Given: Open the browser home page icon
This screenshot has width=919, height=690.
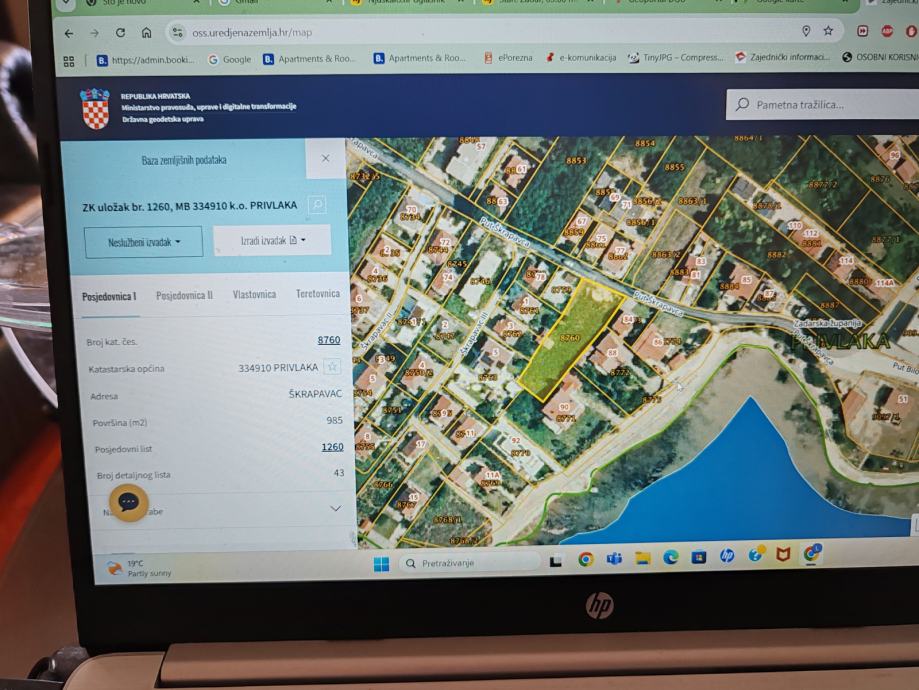Looking at the screenshot, I should (x=147, y=32).
